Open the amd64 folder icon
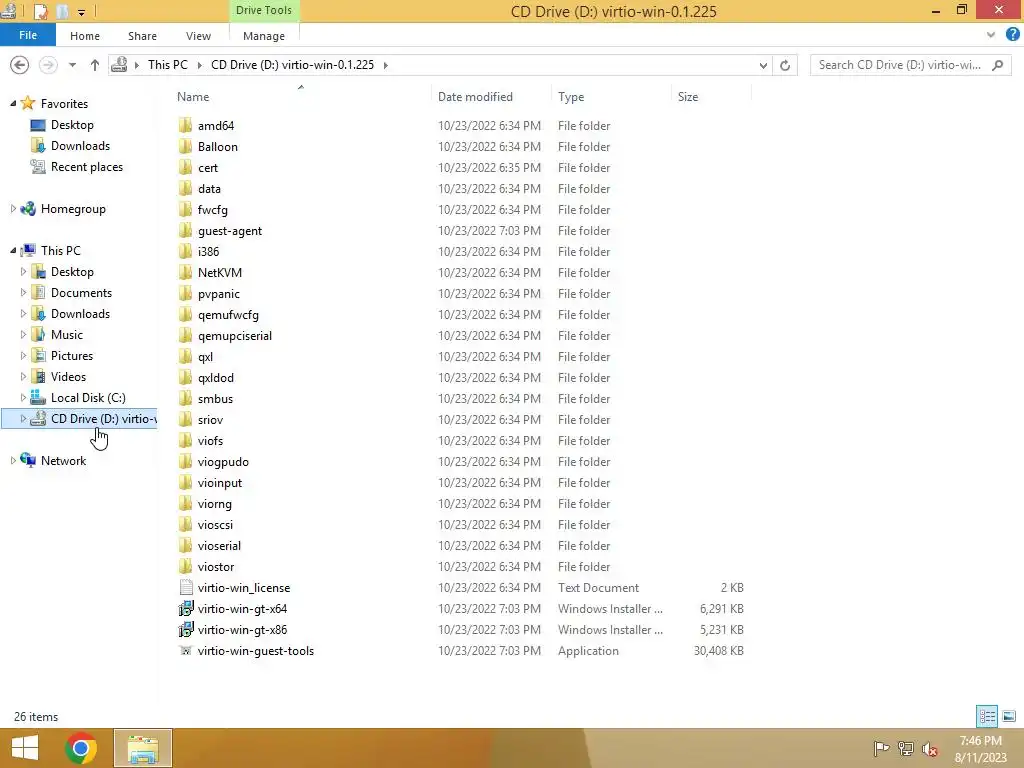 (x=185, y=125)
